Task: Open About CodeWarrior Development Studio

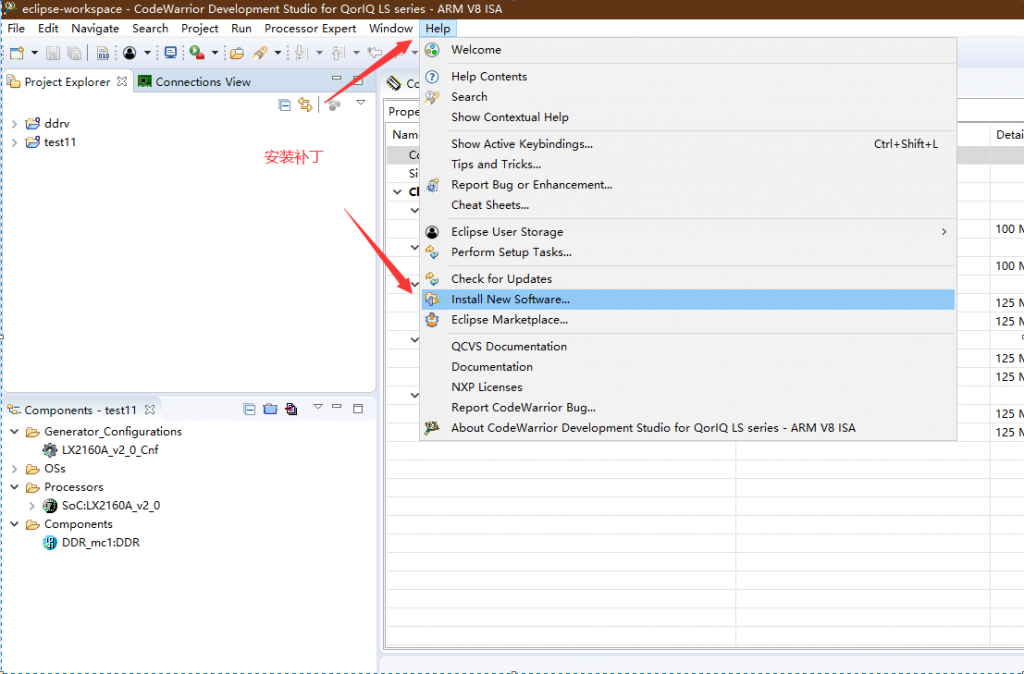Action: click(688, 428)
